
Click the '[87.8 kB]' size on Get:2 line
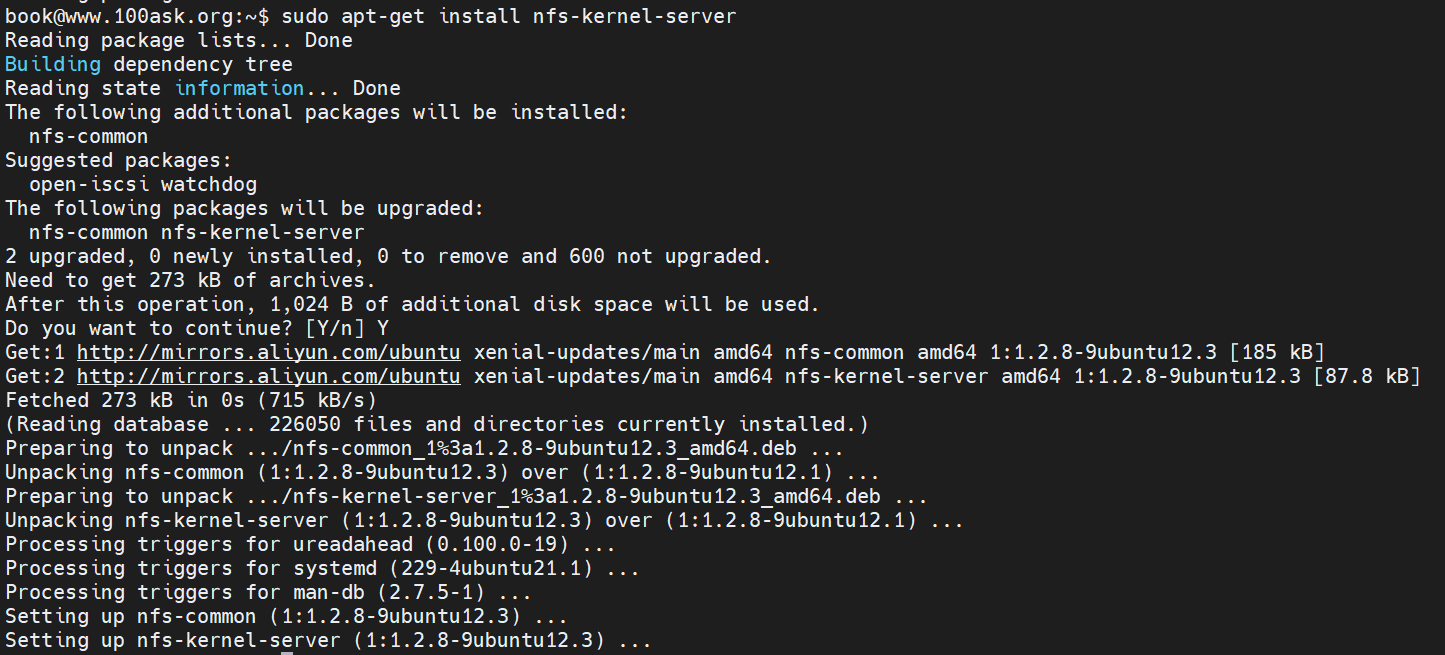coord(1366,376)
